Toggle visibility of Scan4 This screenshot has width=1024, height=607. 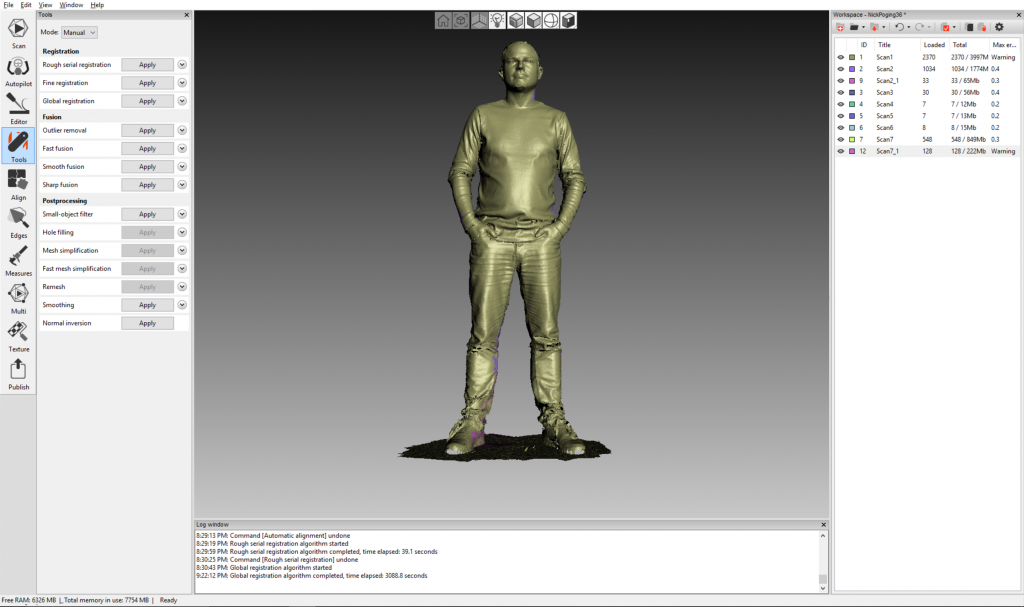(x=840, y=104)
